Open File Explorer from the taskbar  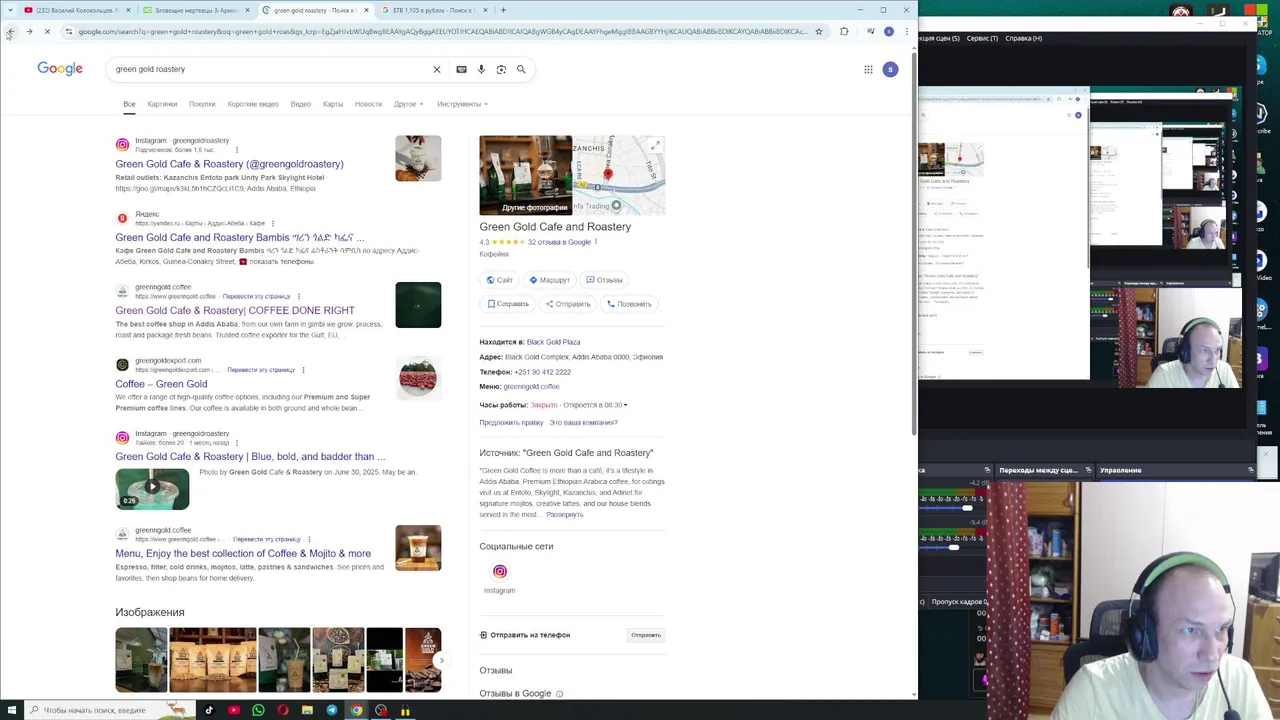click(x=307, y=710)
